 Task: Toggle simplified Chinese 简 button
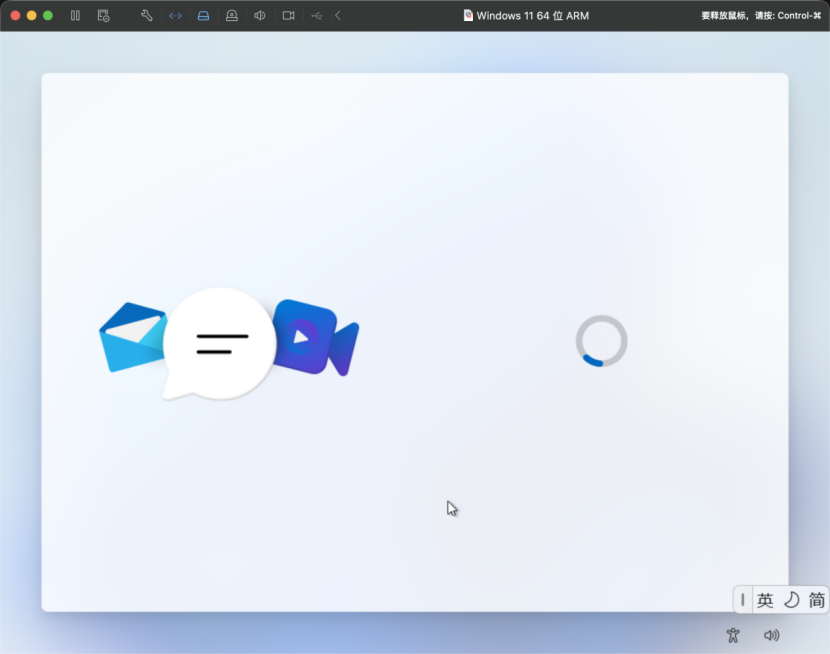click(x=817, y=600)
